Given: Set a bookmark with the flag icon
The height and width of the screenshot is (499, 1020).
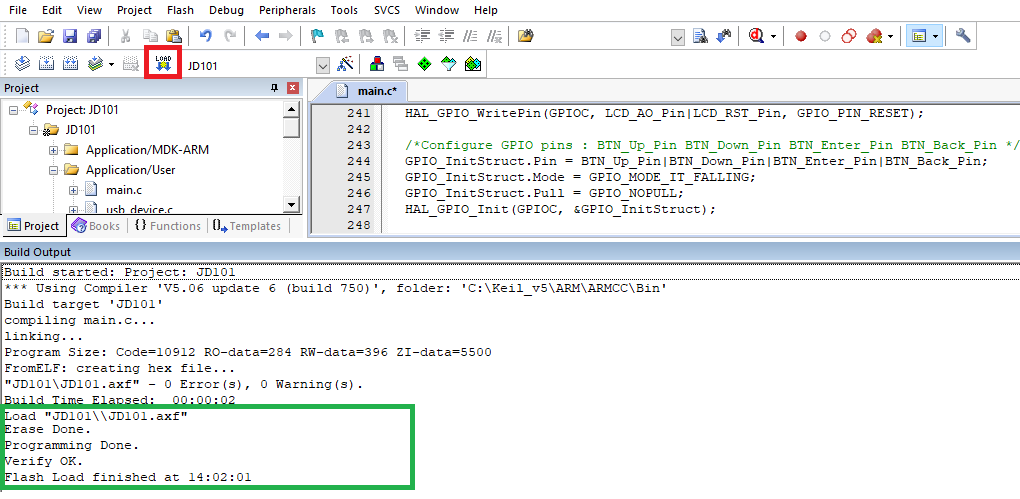Looking at the screenshot, I should (316, 36).
